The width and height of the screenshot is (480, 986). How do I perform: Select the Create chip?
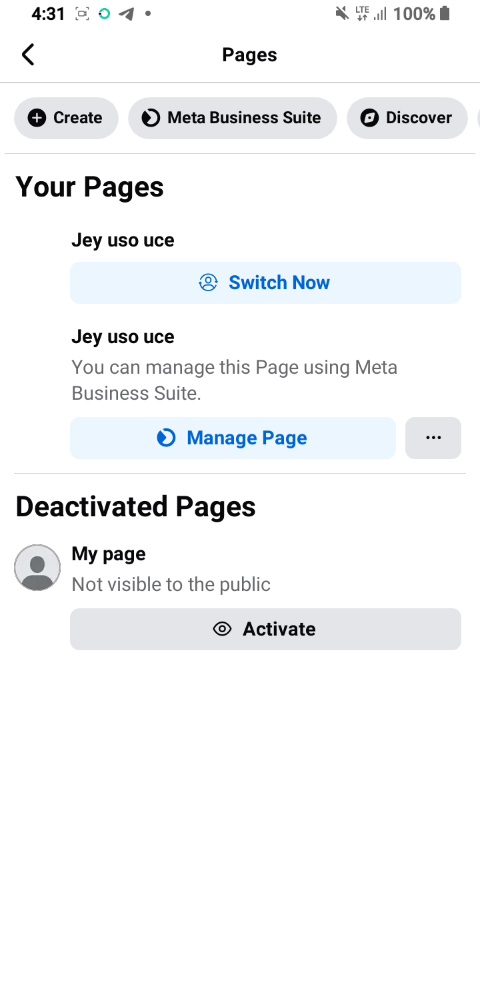coord(66,118)
